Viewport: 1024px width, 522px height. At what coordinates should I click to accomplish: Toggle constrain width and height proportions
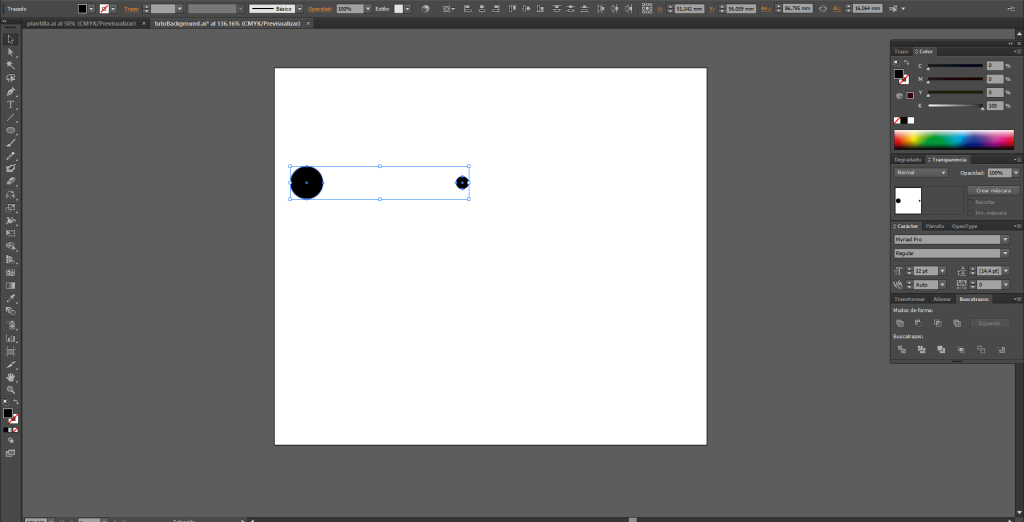coord(822,9)
